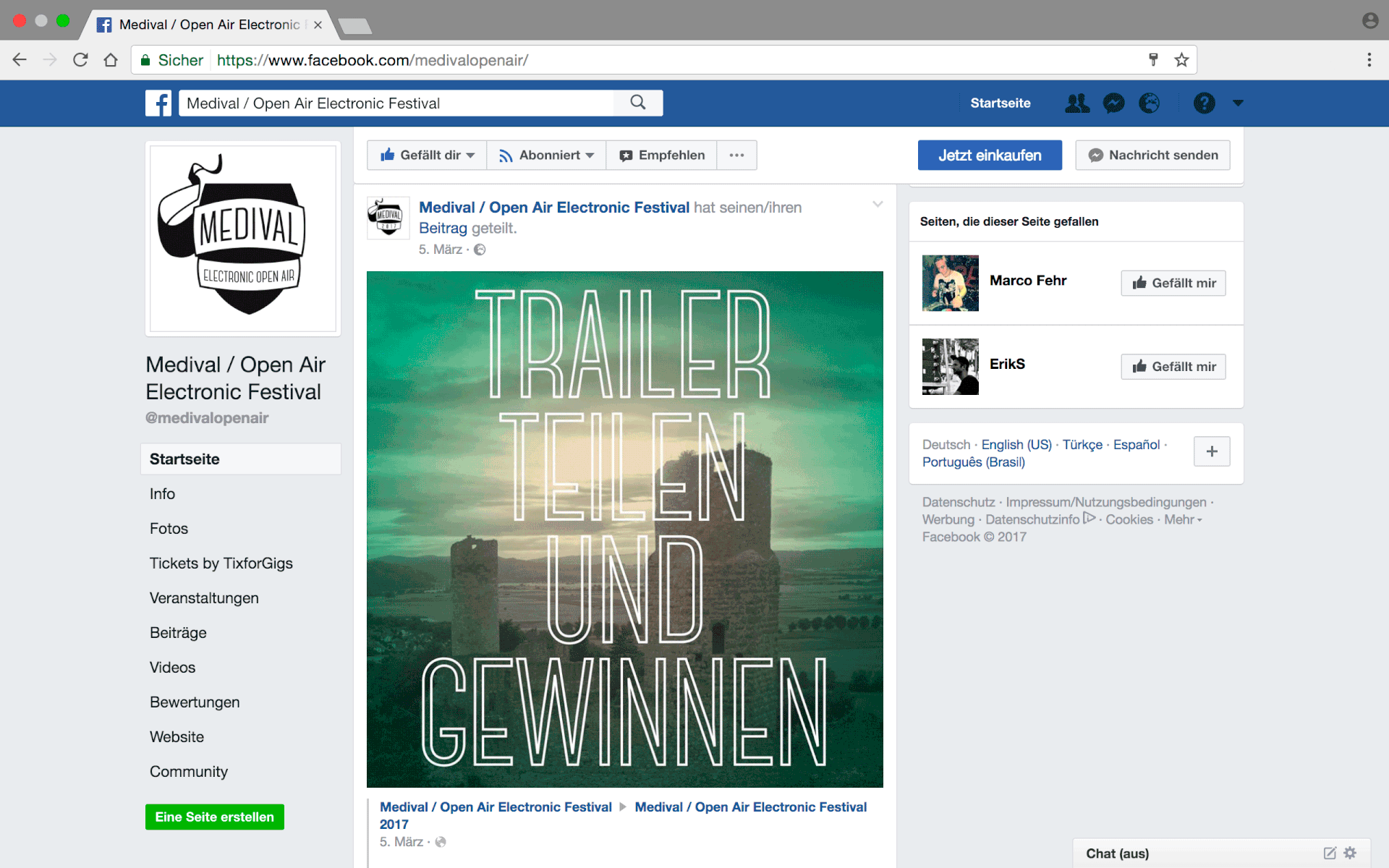Open the Gefällt dir dropdown
This screenshot has height=868, width=1389.
pos(427,156)
